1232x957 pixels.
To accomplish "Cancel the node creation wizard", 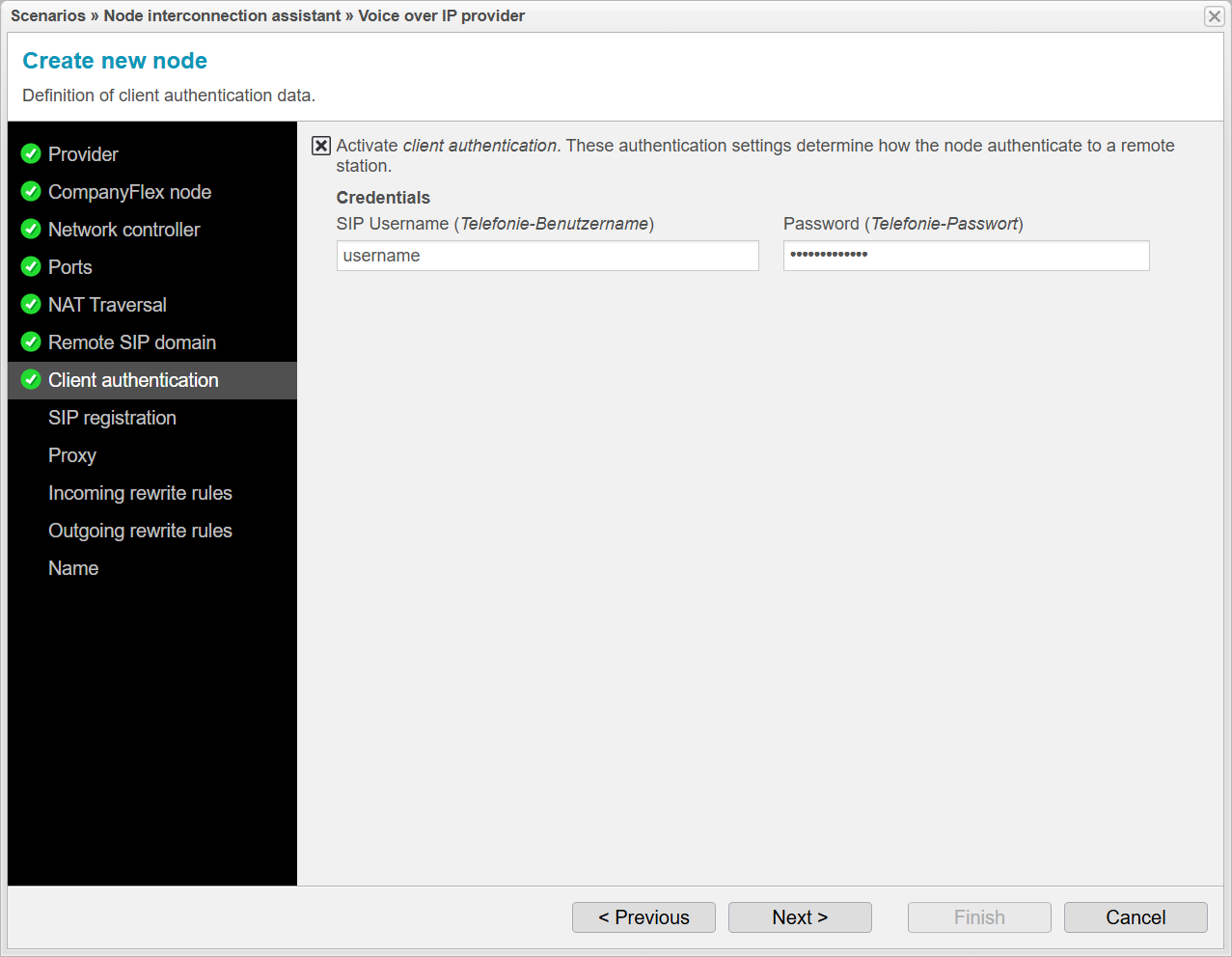I will (x=1136, y=917).
